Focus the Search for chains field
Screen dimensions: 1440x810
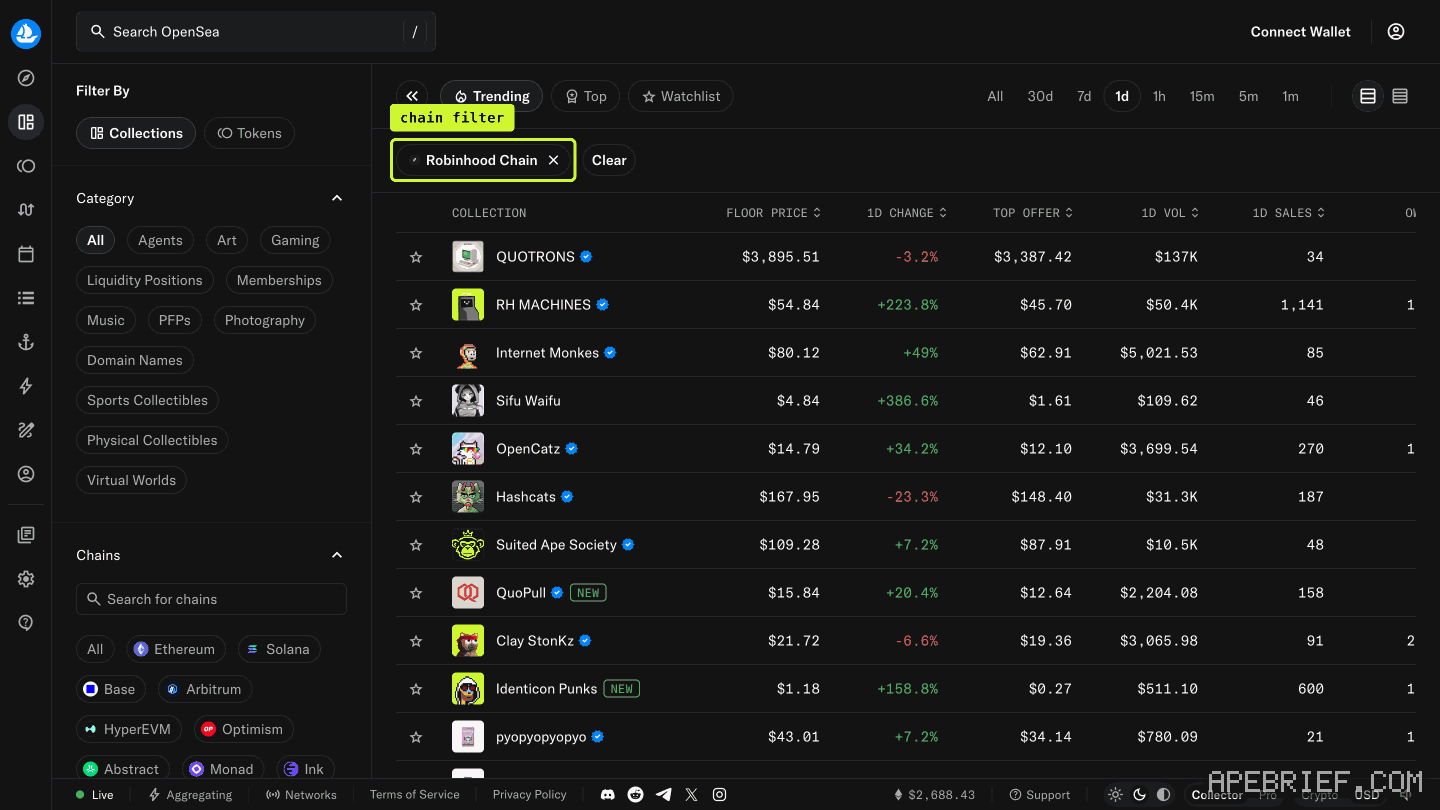point(211,599)
